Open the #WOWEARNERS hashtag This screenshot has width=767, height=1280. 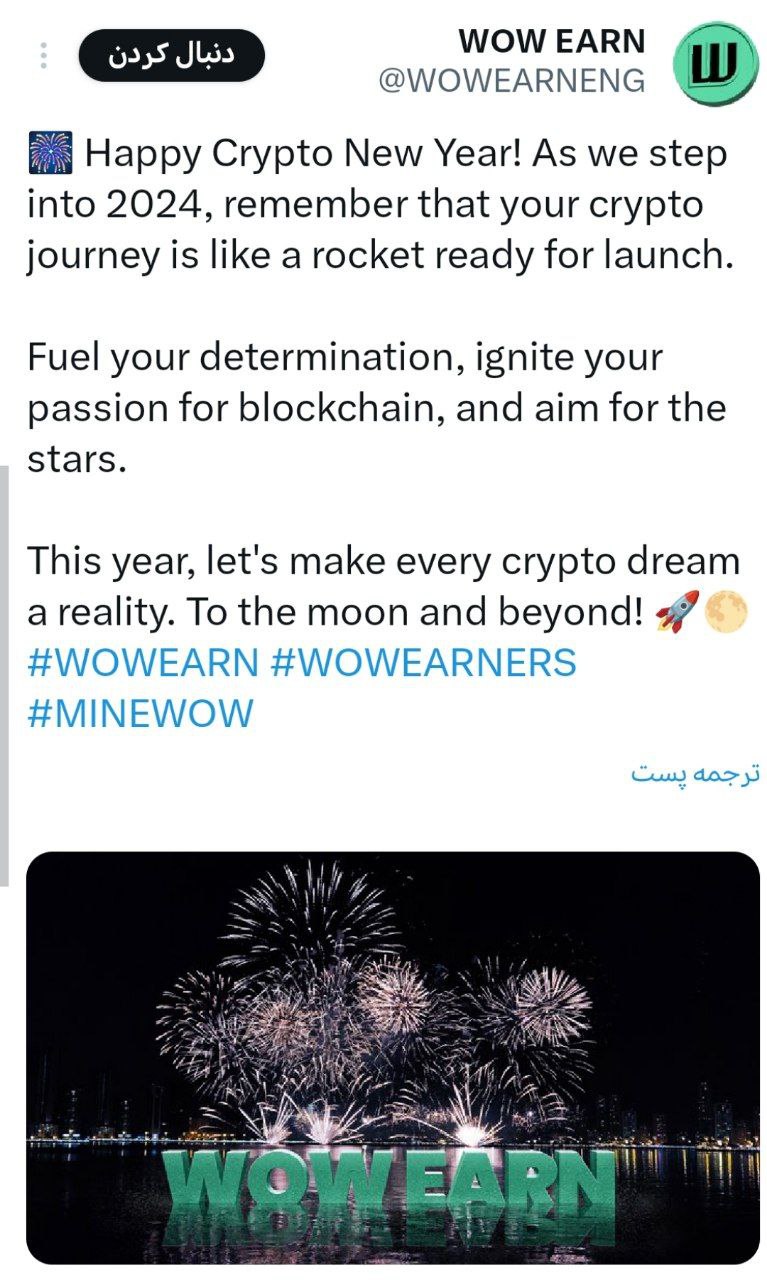(x=424, y=662)
